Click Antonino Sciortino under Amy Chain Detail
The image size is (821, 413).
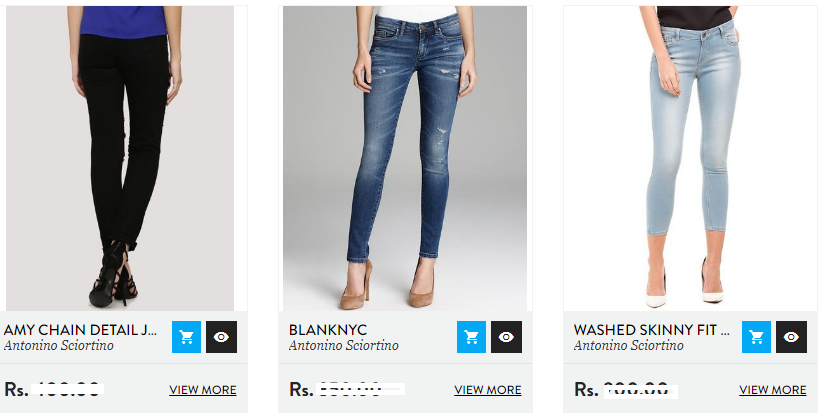[59, 345]
